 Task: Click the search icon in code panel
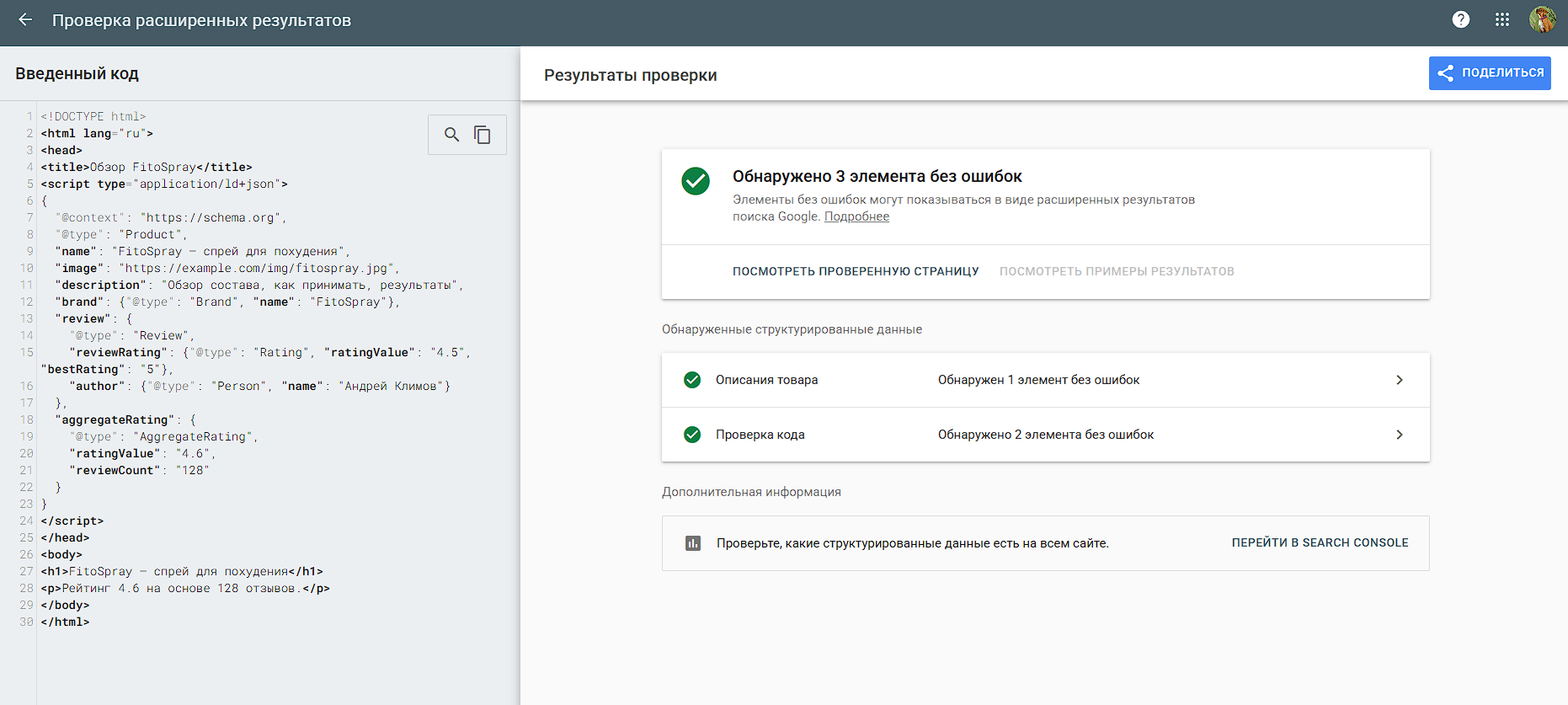[x=452, y=135]
